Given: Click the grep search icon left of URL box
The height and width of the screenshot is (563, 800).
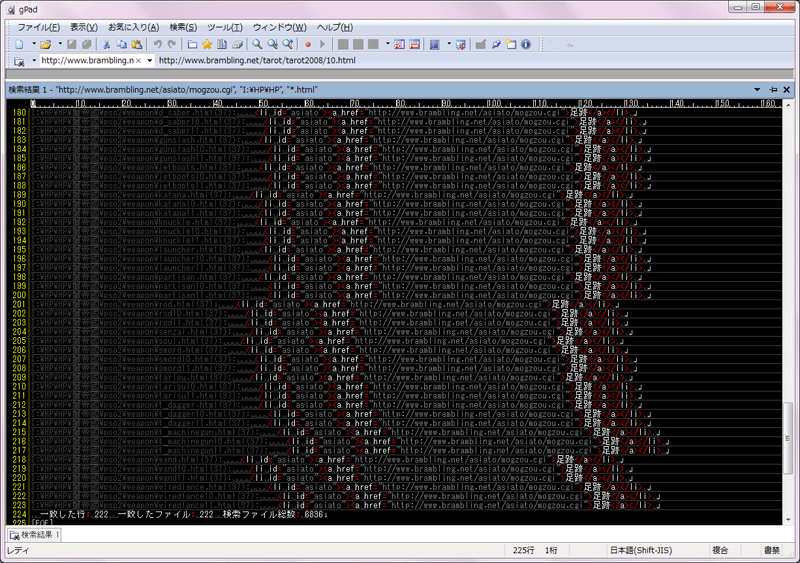Looking at the screenshot, I should tap(19, 61).
